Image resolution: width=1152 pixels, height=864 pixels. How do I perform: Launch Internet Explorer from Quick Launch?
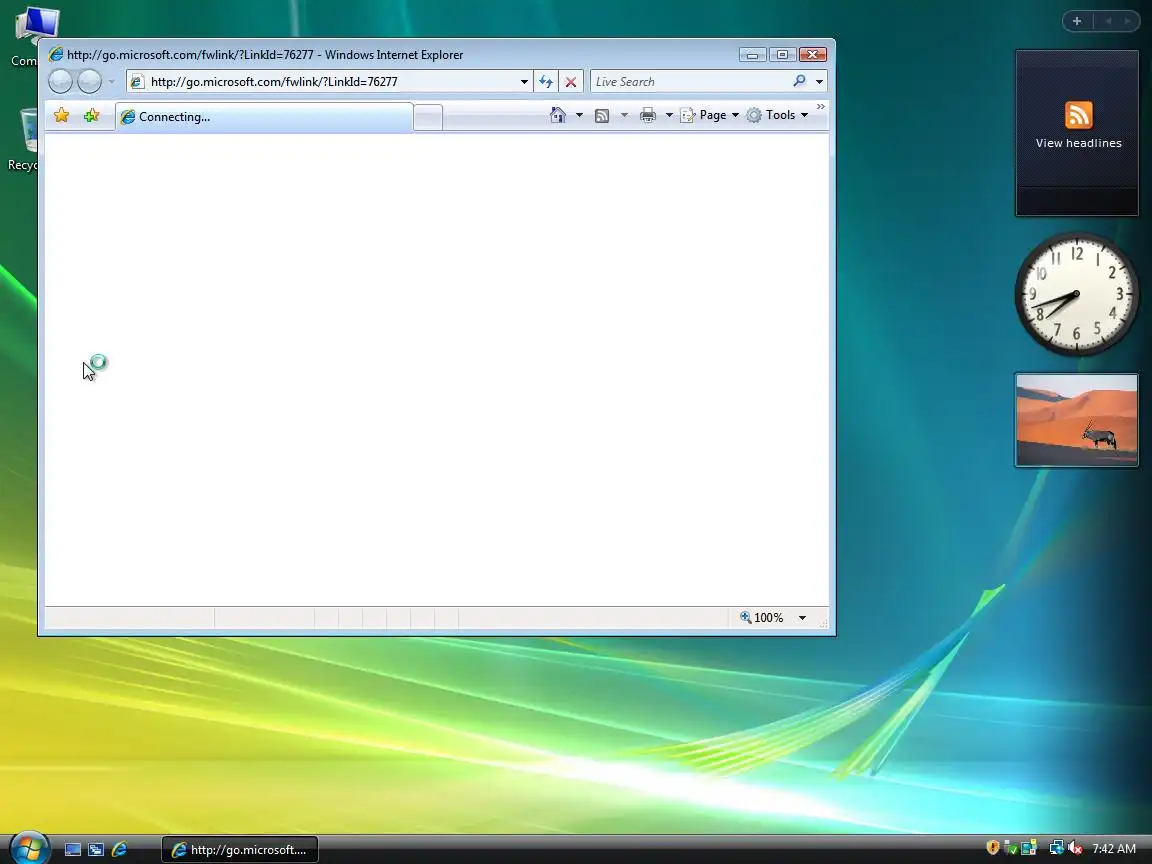pyautogui.click(x=119, y=849)
